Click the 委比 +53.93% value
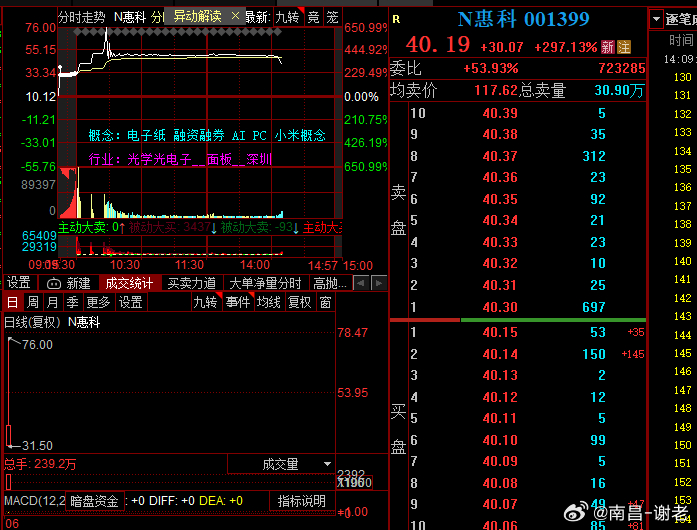This screenshot has width=697, height=530. click(x=491, y=68)
